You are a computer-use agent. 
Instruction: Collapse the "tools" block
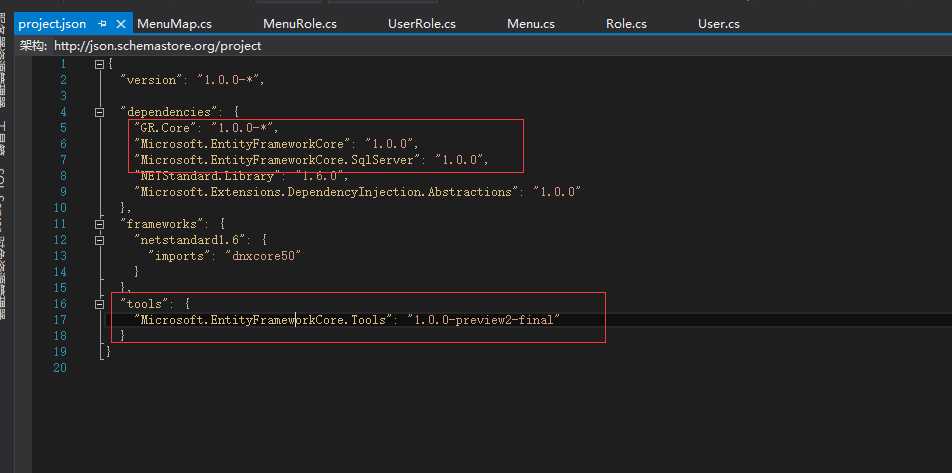[x=99, y=304]
